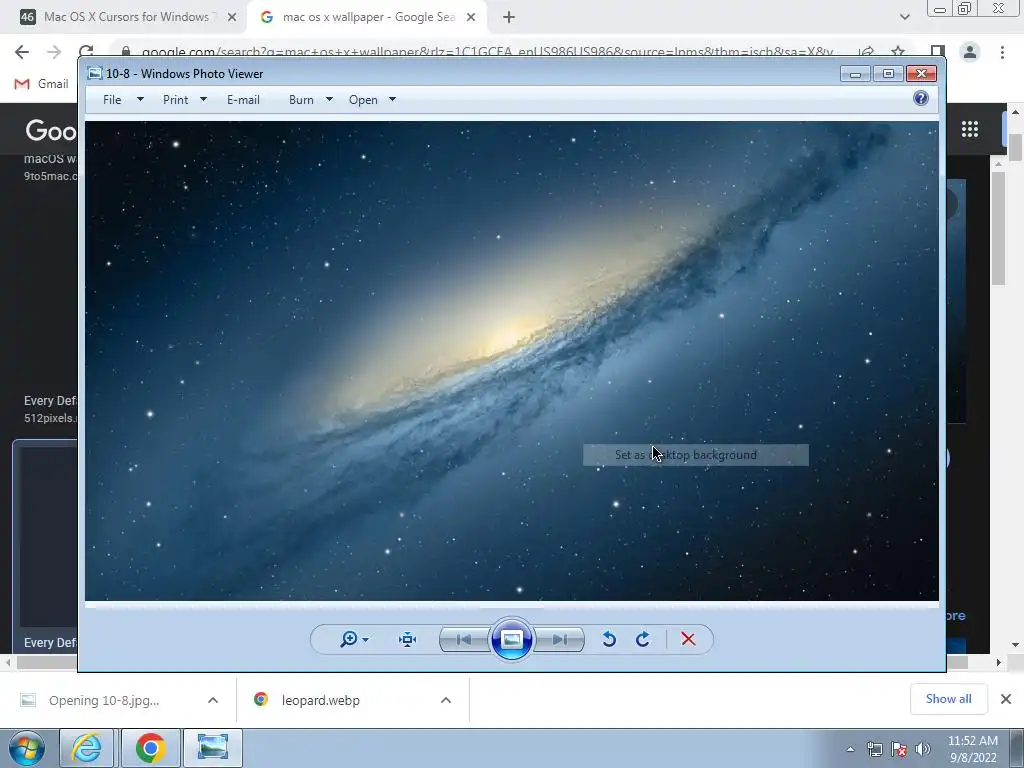Image resolution: width=1024 pixels, height=768 pixels.
Task: Click the Opening 10-8.jpg download item
Action: click(x=104, y=700)
